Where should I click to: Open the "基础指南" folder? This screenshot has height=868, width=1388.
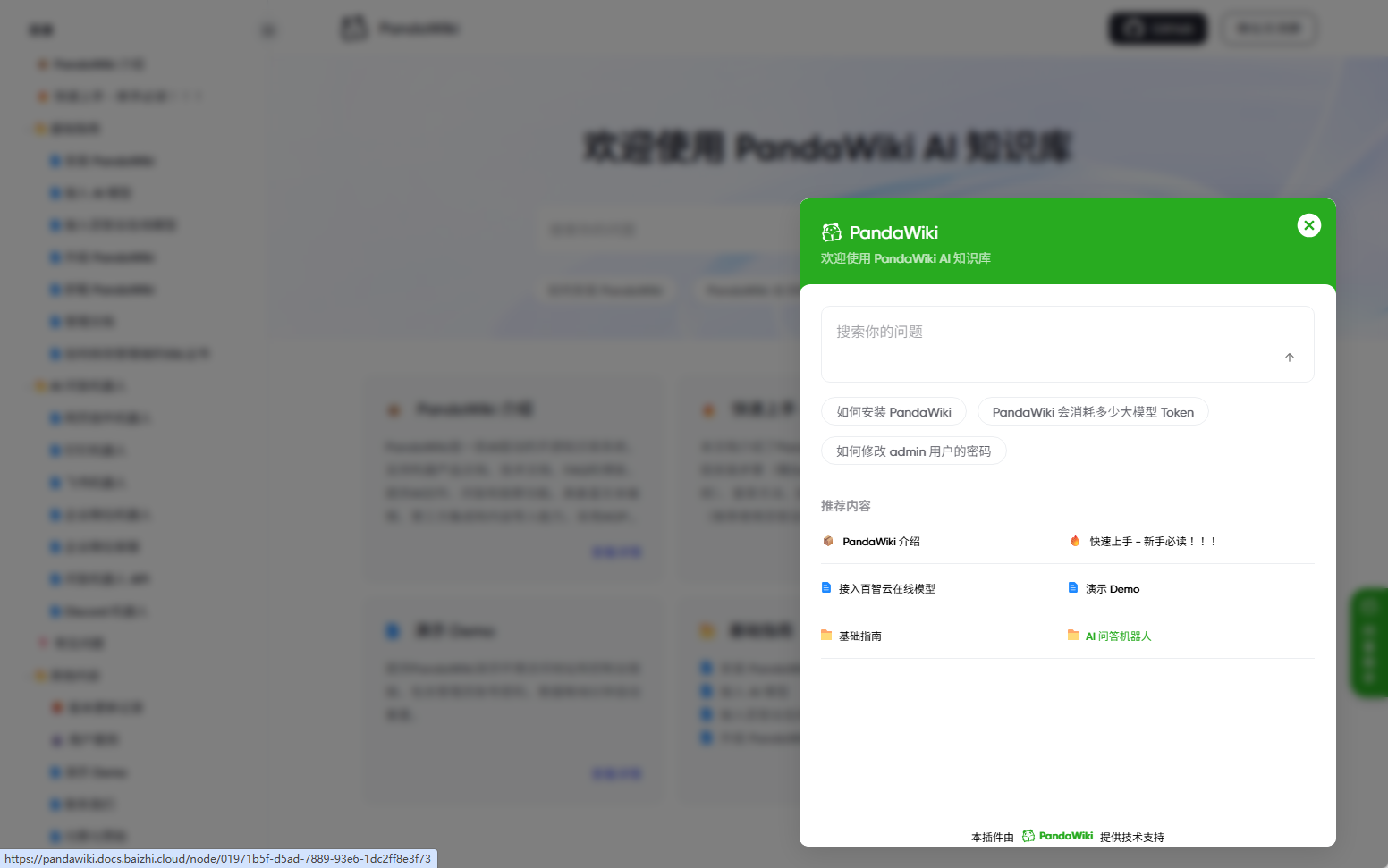(x=859, y=636)
